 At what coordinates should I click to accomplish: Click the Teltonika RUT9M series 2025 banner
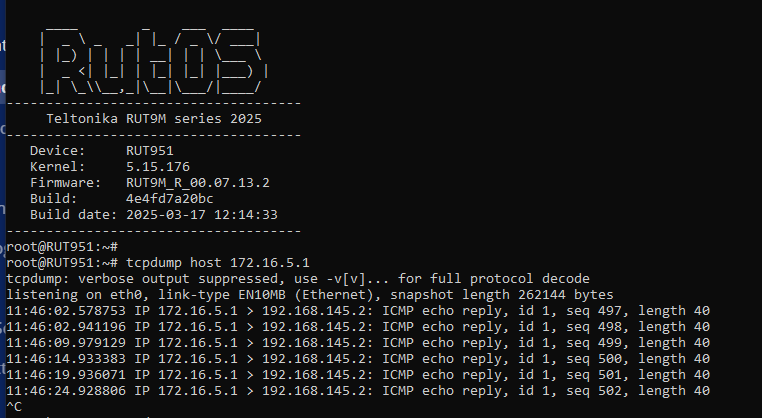(x=154, y=119)
